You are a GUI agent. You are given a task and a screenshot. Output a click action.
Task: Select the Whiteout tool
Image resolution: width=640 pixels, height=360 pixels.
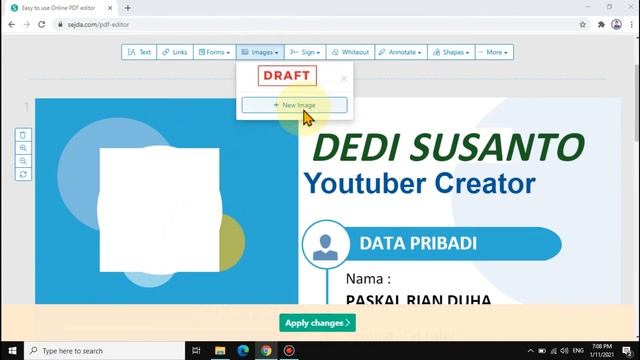click(350, 52)
